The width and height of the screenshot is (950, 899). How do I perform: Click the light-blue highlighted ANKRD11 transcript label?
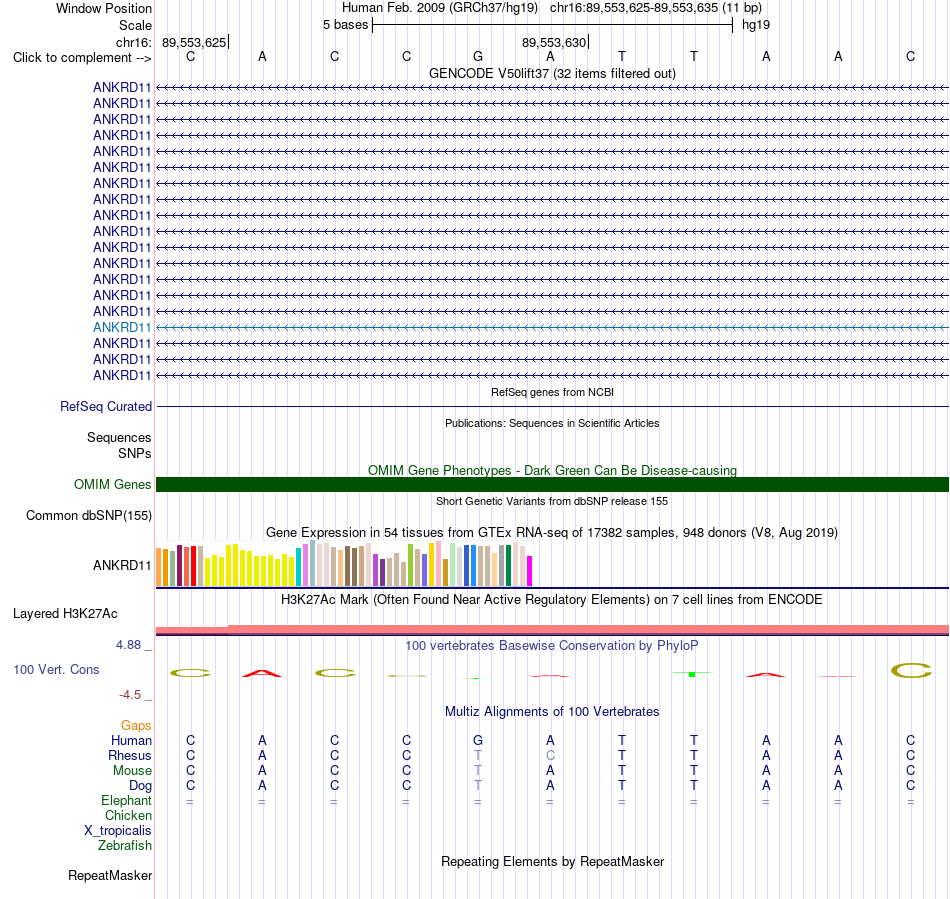[122, 327]
